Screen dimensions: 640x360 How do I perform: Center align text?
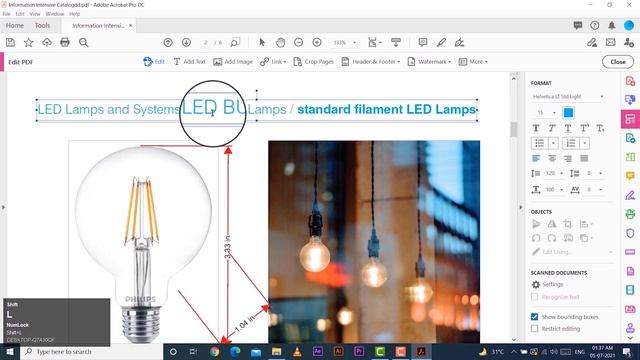[x=552, y=158]
